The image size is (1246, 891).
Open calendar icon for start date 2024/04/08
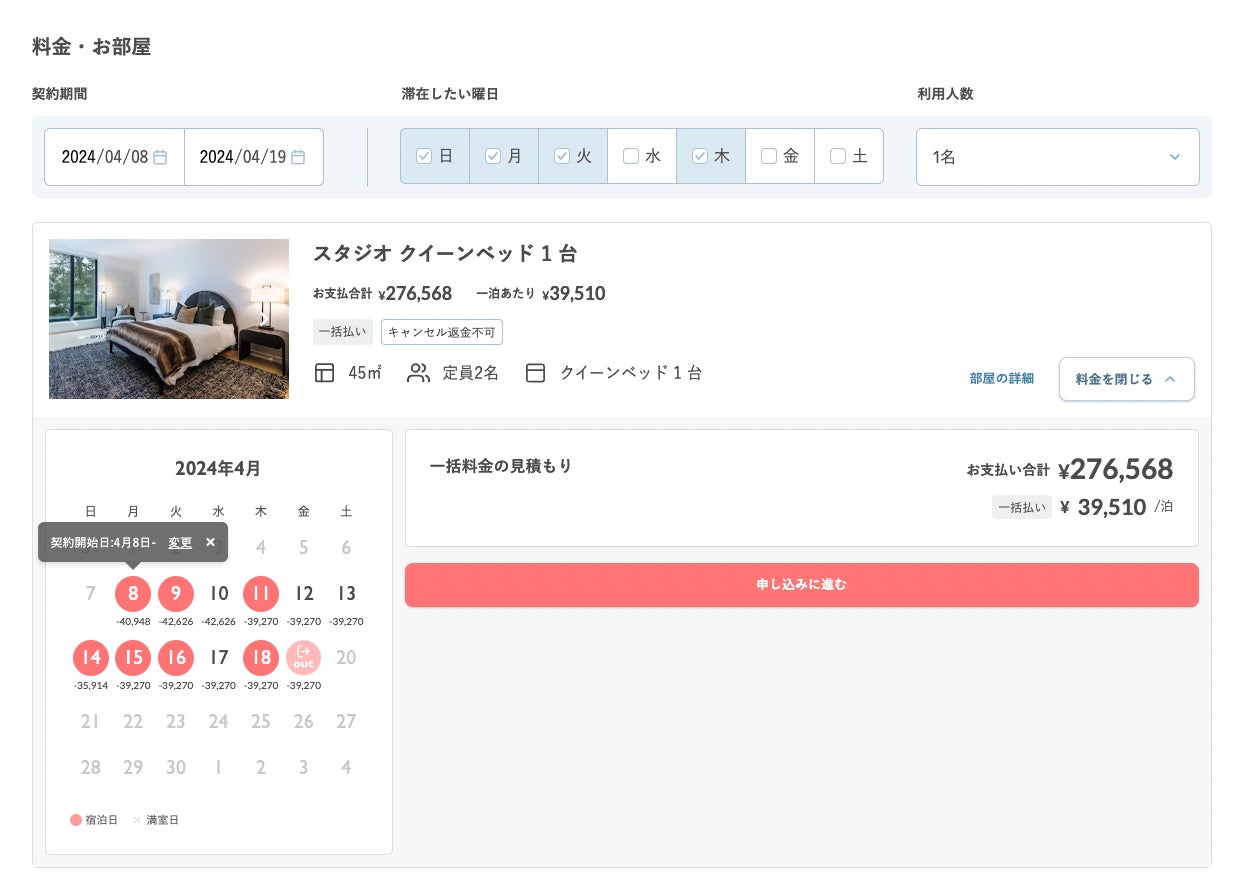pyautogui.click(x=160, y=157)
